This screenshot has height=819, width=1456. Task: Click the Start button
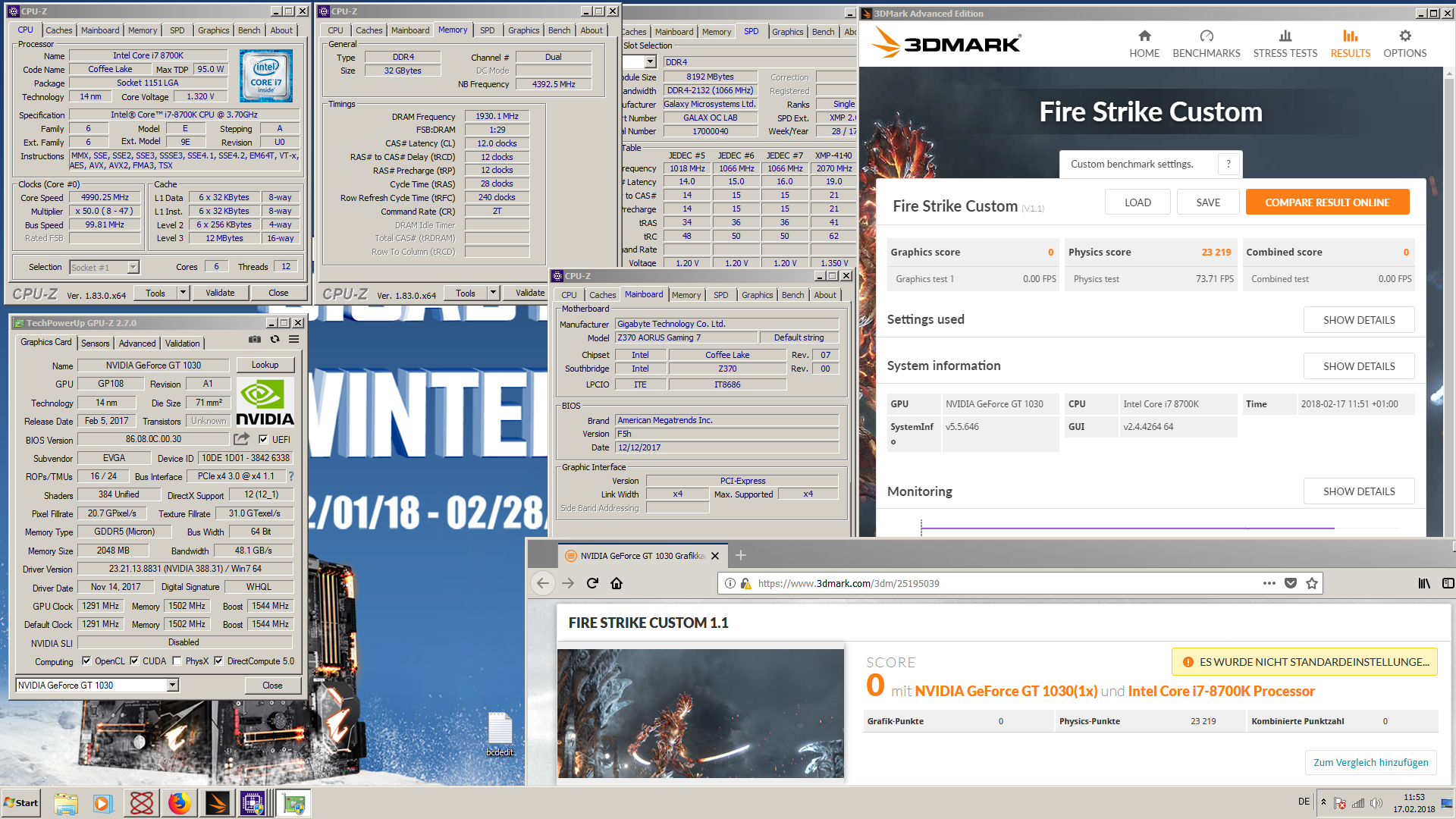click(x=21, y=803)
